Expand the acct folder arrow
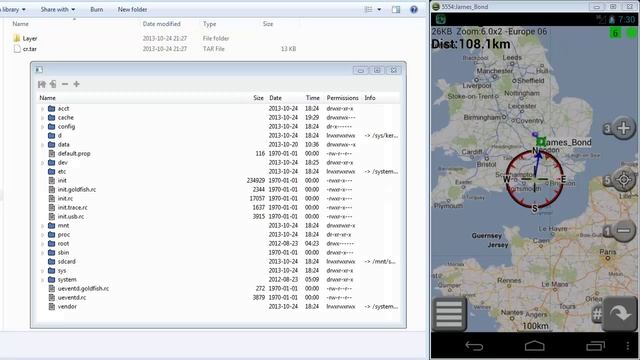640x360 pixels. pyautogui.click(x=42, y=109)
